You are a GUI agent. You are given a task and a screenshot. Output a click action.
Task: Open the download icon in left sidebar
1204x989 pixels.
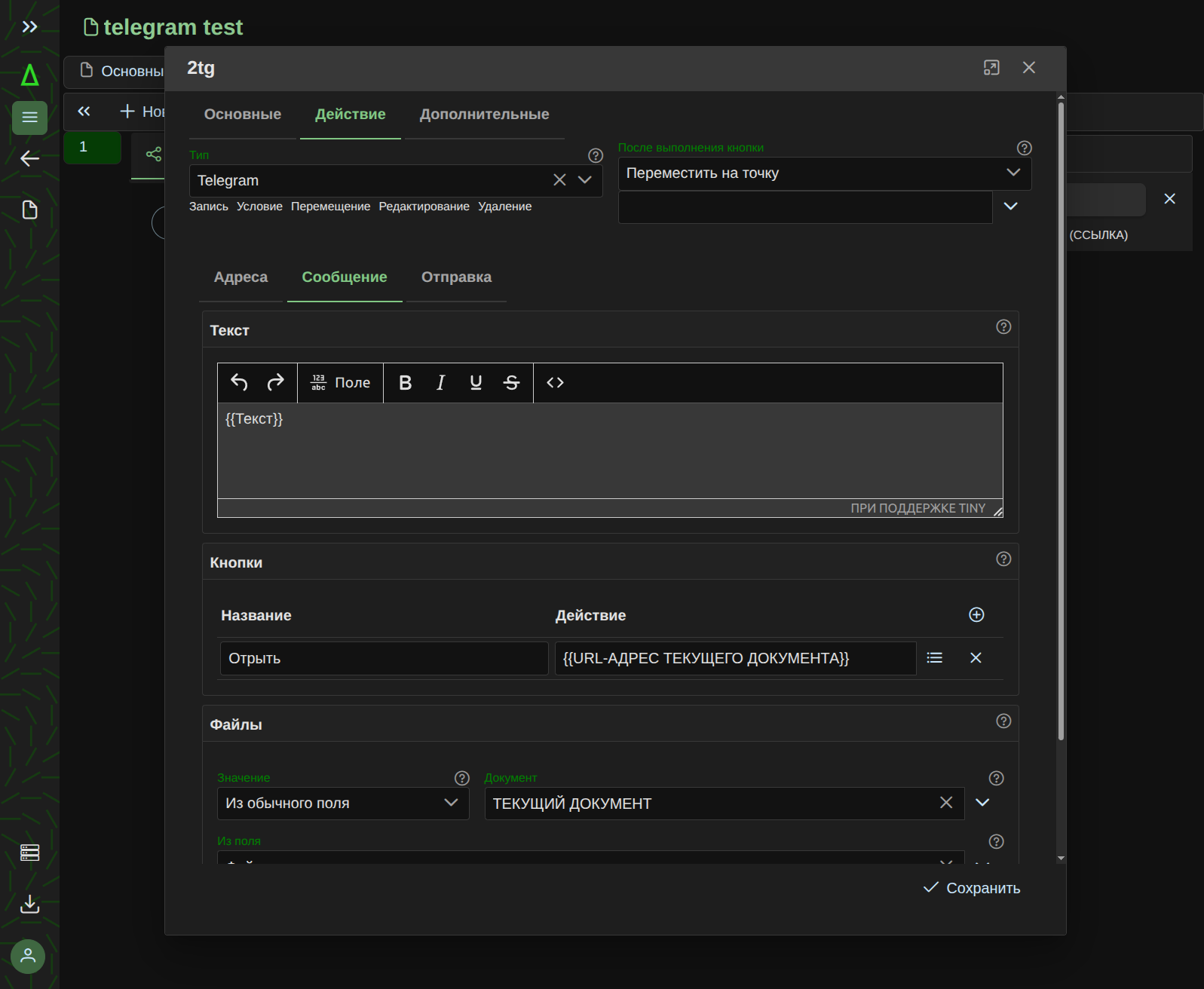(x=29, y=904)
